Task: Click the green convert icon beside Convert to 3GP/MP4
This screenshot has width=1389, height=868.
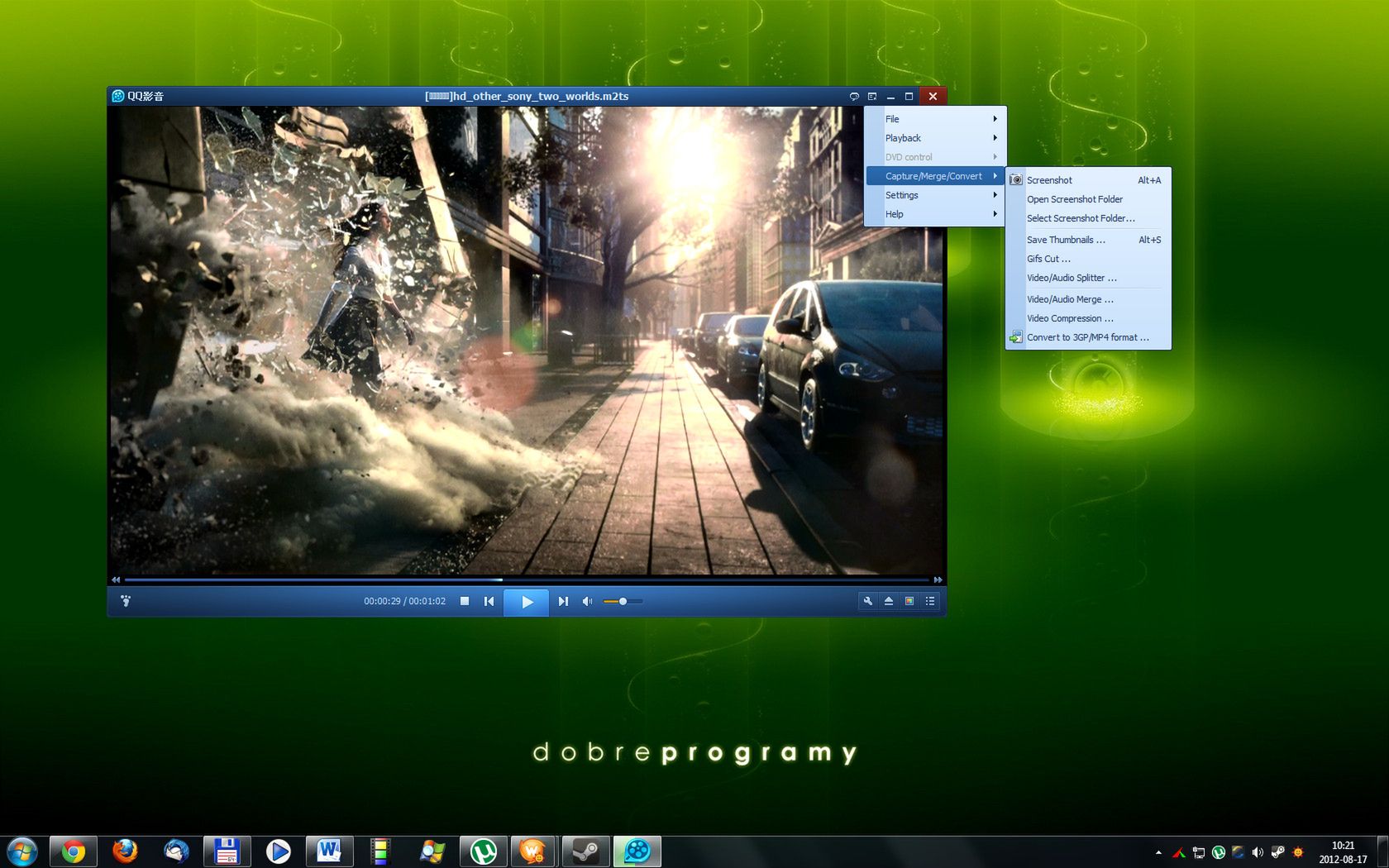Action: [x=1016, y=337]
